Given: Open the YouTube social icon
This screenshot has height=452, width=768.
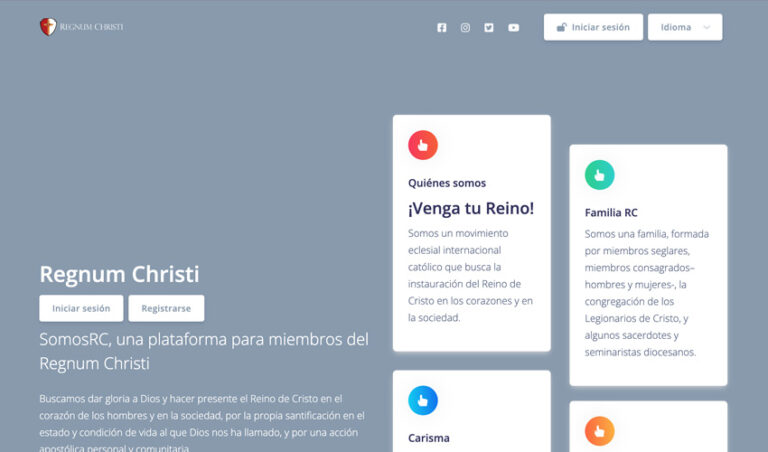Looking at the screenshot, I should coord(513,28).
